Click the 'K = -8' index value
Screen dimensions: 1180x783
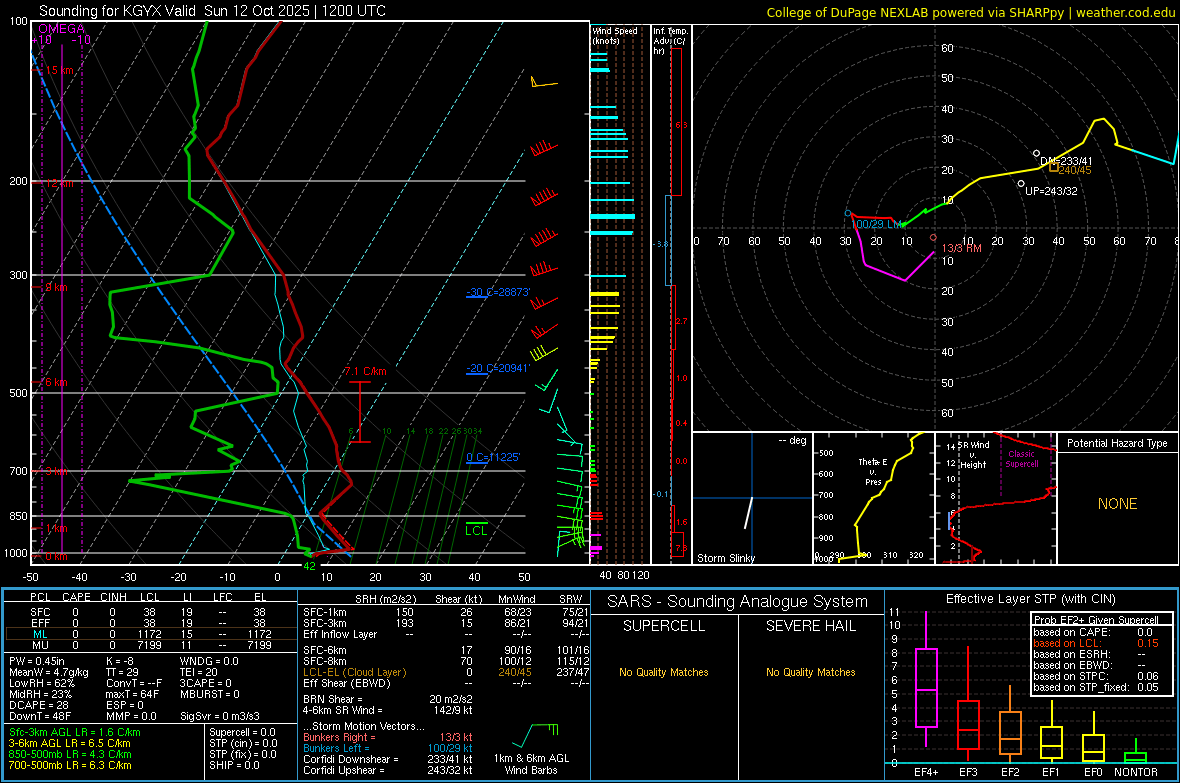[x=120, y=661]
